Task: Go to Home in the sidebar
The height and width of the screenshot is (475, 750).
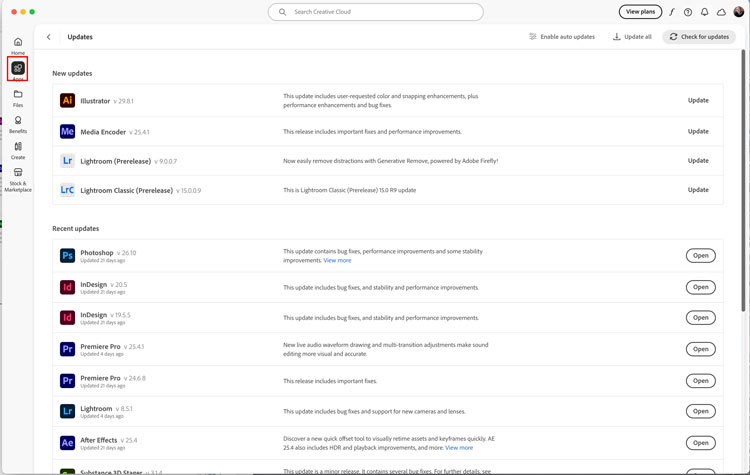Action: tap(18, 46)
